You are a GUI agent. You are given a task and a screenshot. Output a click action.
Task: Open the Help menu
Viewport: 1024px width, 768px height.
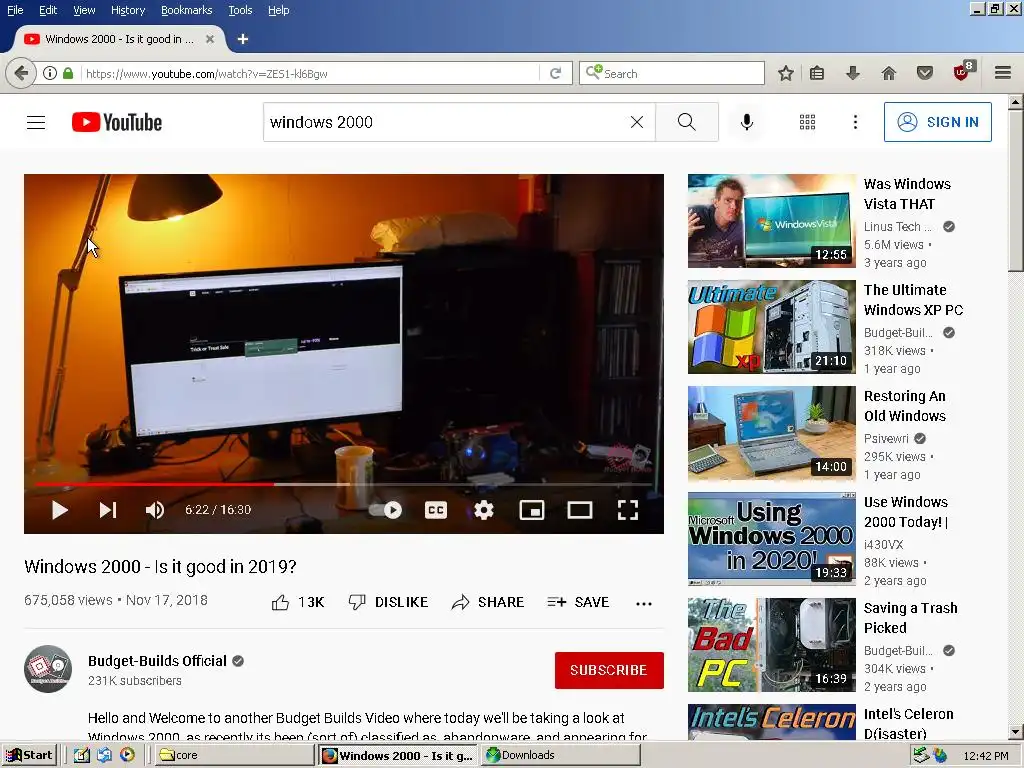279,10
